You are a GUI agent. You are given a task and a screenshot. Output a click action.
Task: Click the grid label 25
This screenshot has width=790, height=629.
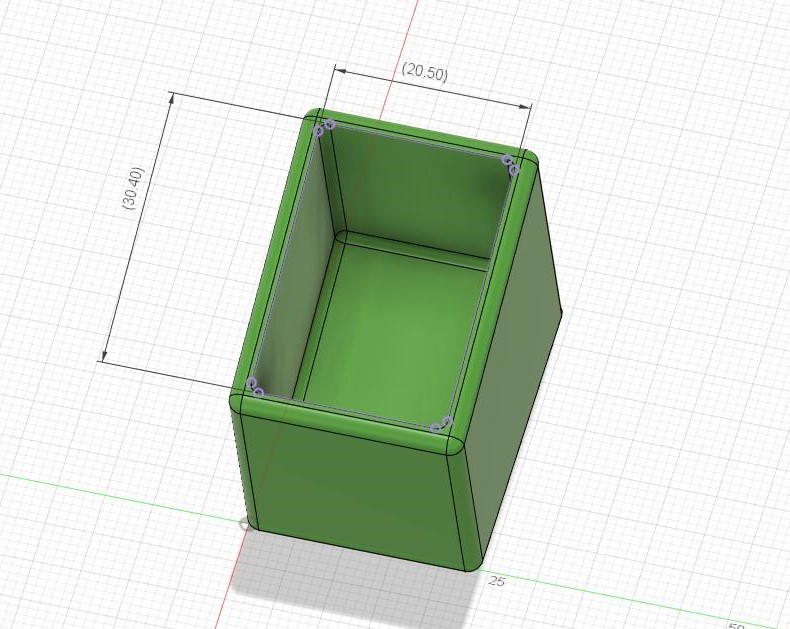click(496, 581)
